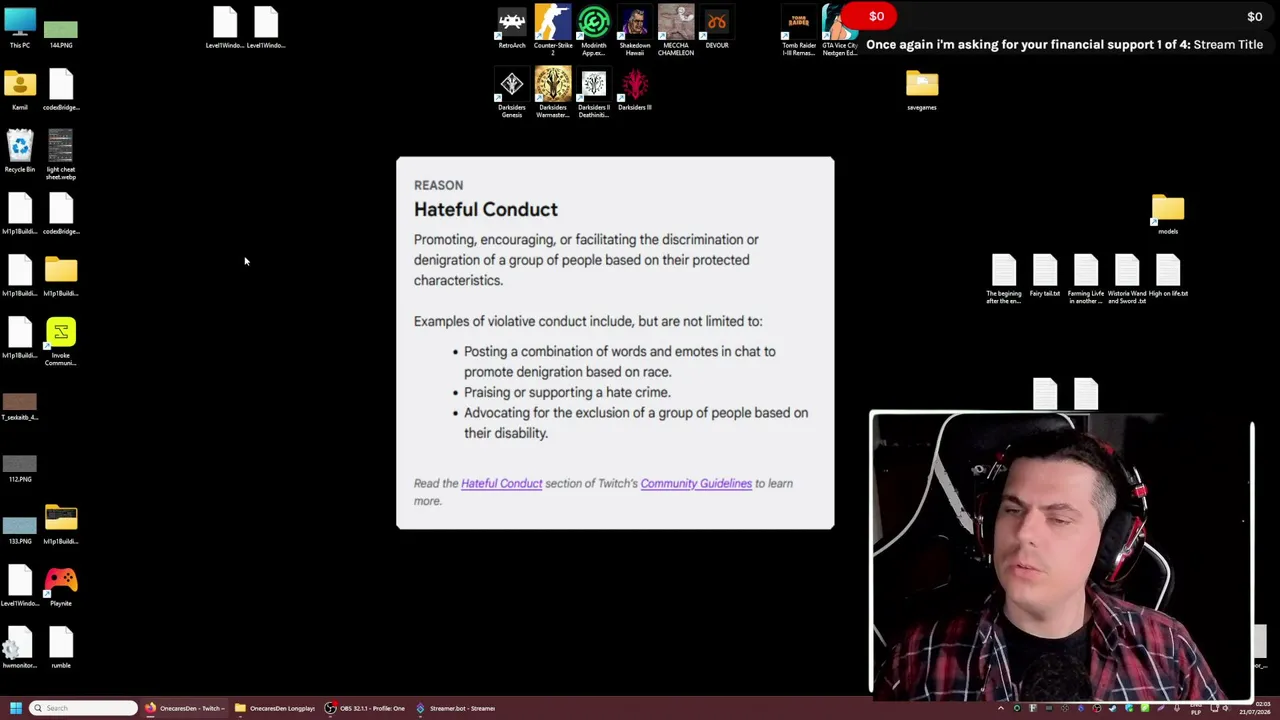
Task: Open the 133.PNG image file
Action: [x=20, y=530]
